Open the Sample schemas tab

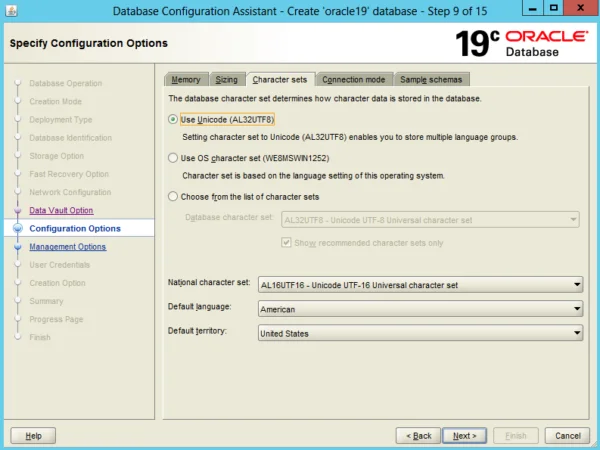(x=431, y=80)
